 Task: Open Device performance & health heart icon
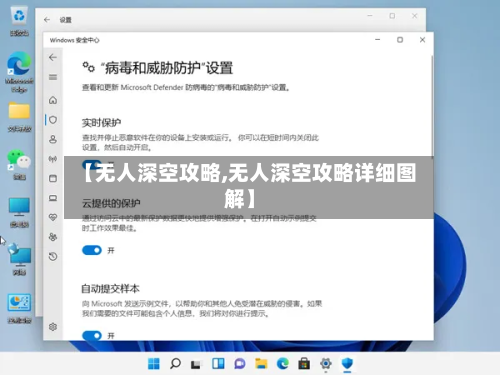click(x=53, y=217)
